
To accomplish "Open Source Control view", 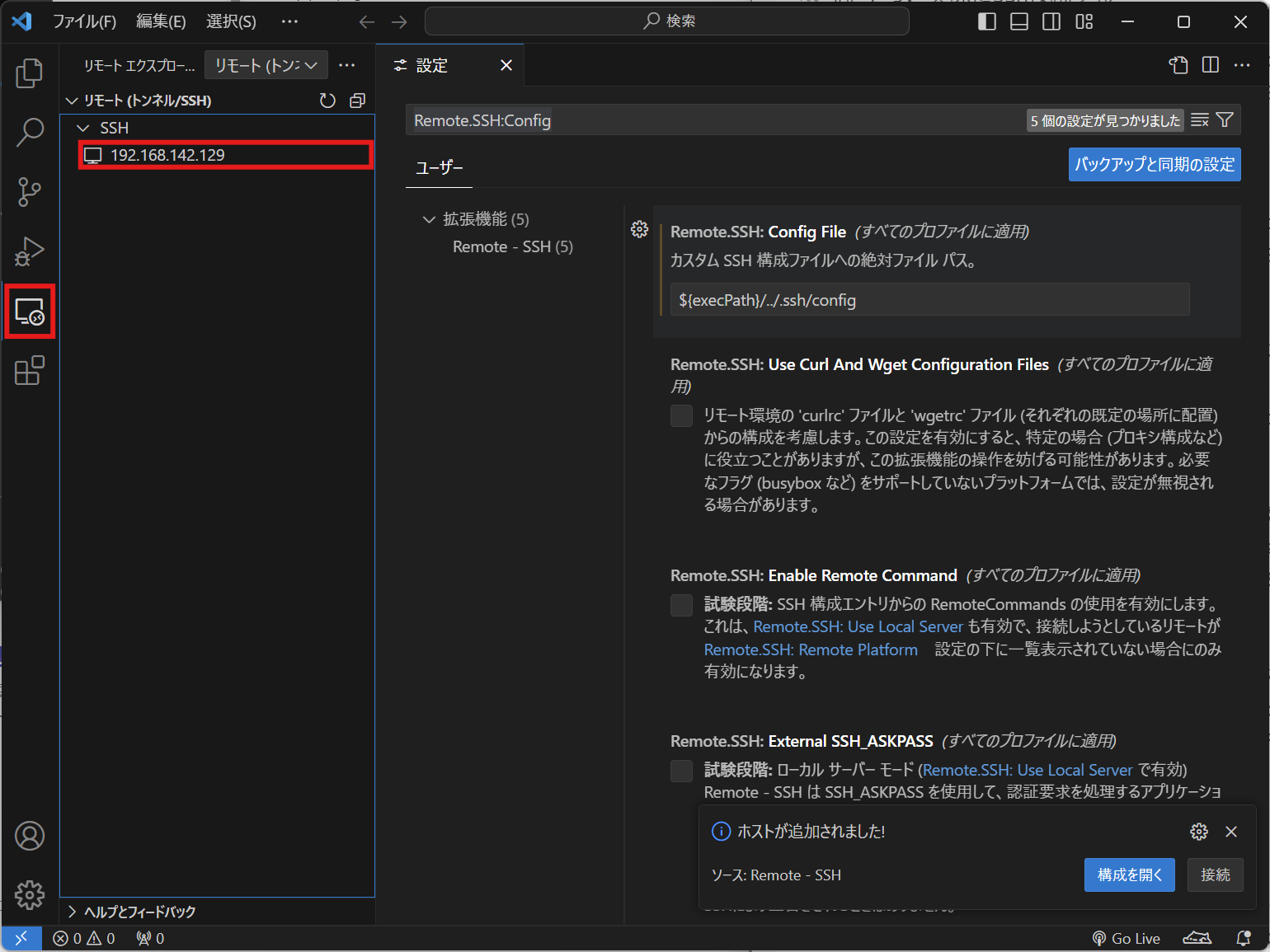I will [x=30, y=191].
